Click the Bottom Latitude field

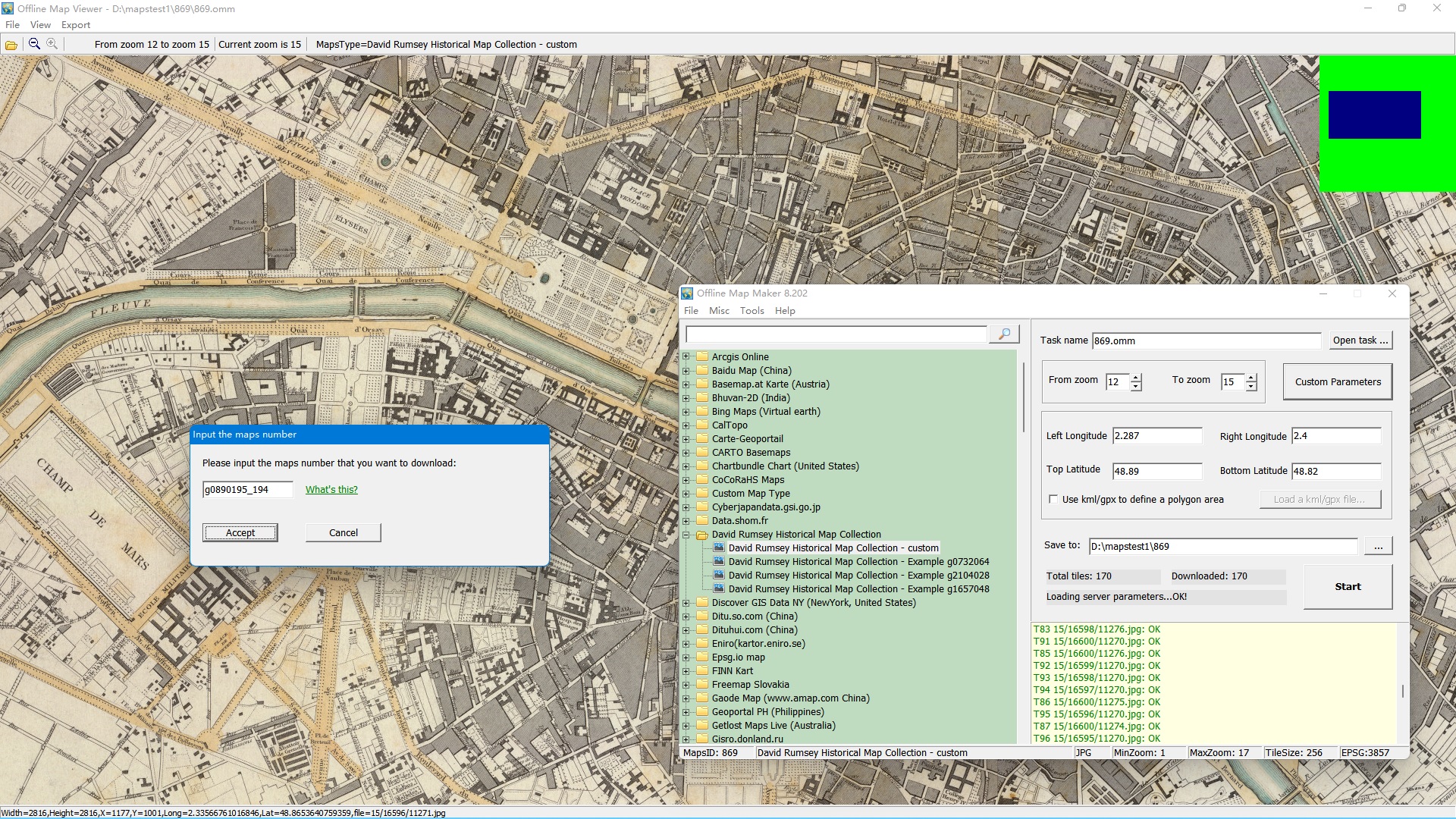[x=1336, y=471]
